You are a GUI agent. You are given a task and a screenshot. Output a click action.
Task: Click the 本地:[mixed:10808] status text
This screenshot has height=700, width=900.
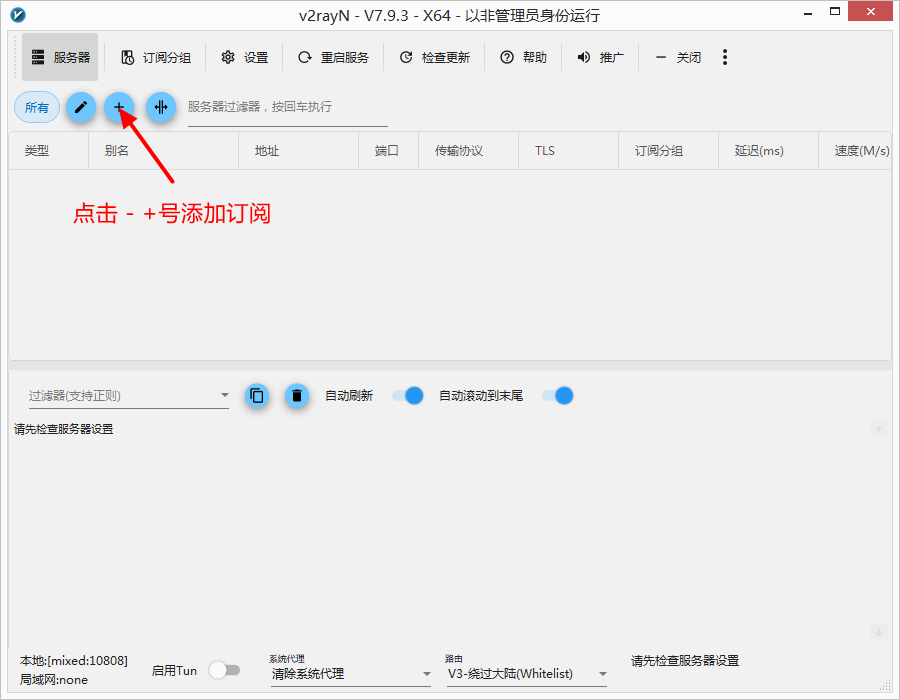pyautogui.click(x=73, y=661)
